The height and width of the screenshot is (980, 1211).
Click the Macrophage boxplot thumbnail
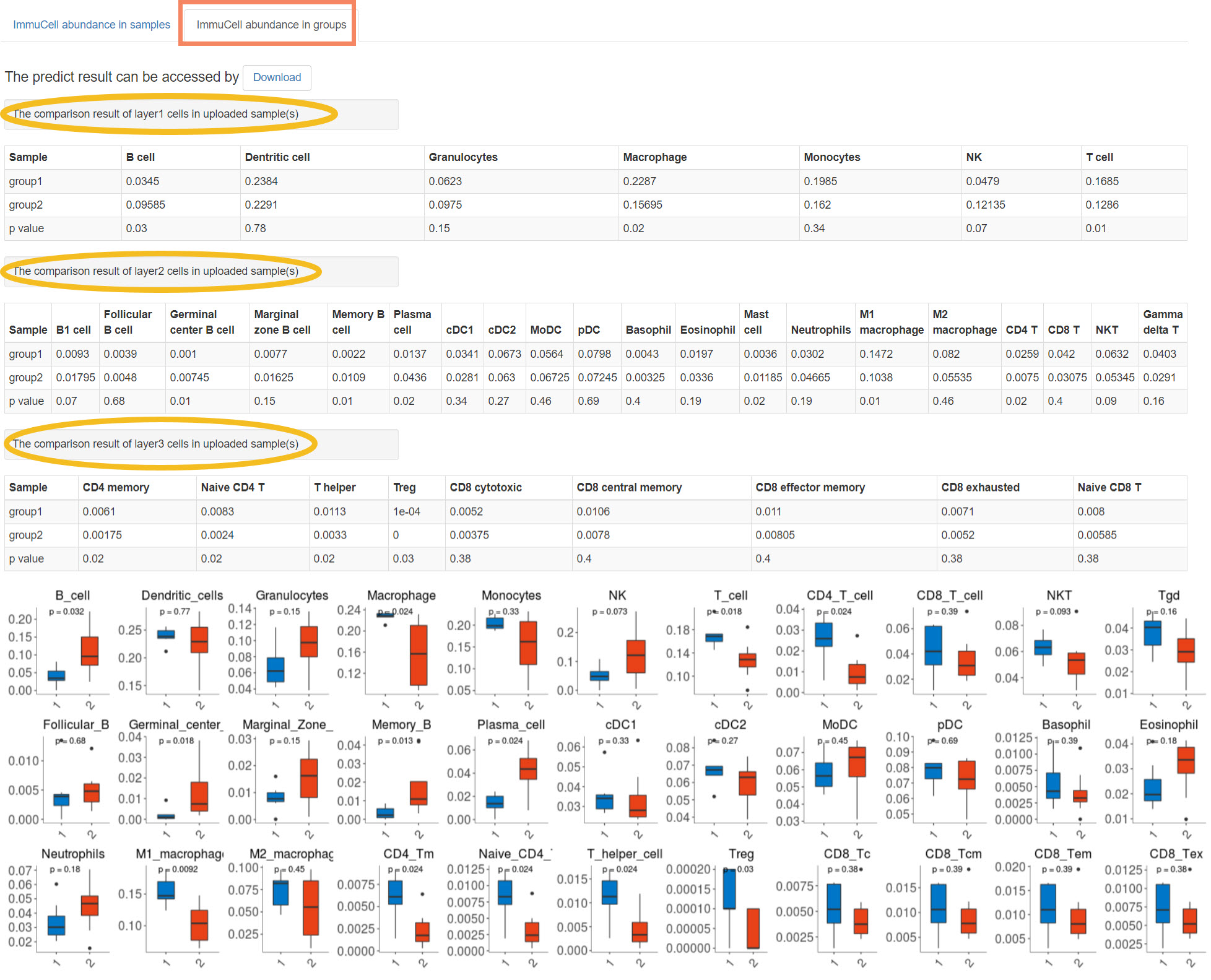[x=402, y=650]
